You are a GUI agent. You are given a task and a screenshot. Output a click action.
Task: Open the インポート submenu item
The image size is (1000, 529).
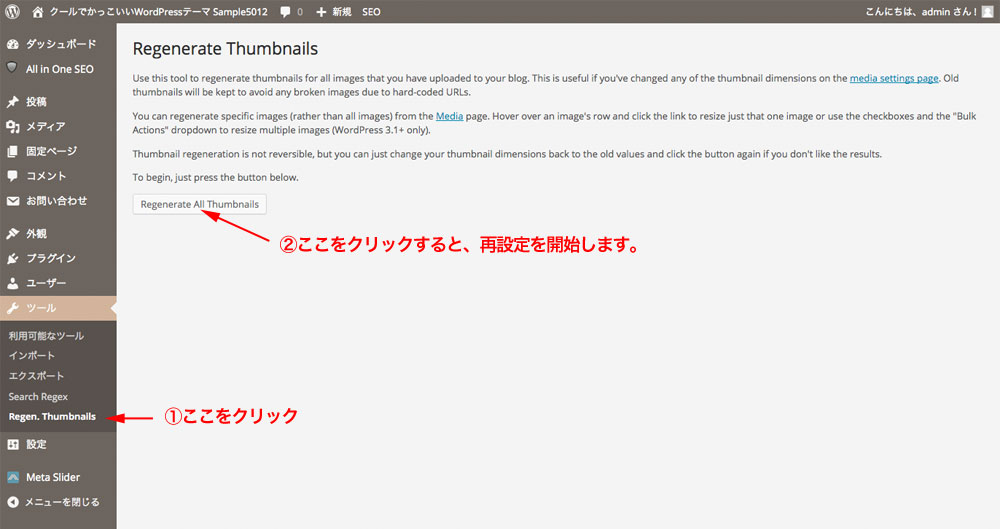[x=32, y=355]
